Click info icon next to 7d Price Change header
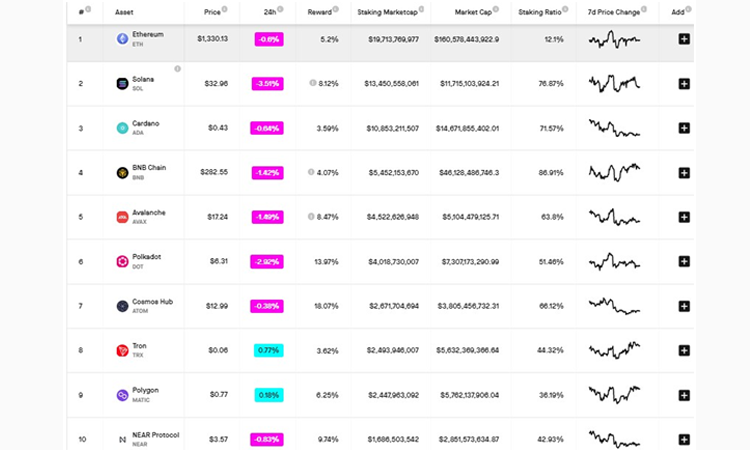The height and width of the screenshot is (450, 750). tap(644, 9)
